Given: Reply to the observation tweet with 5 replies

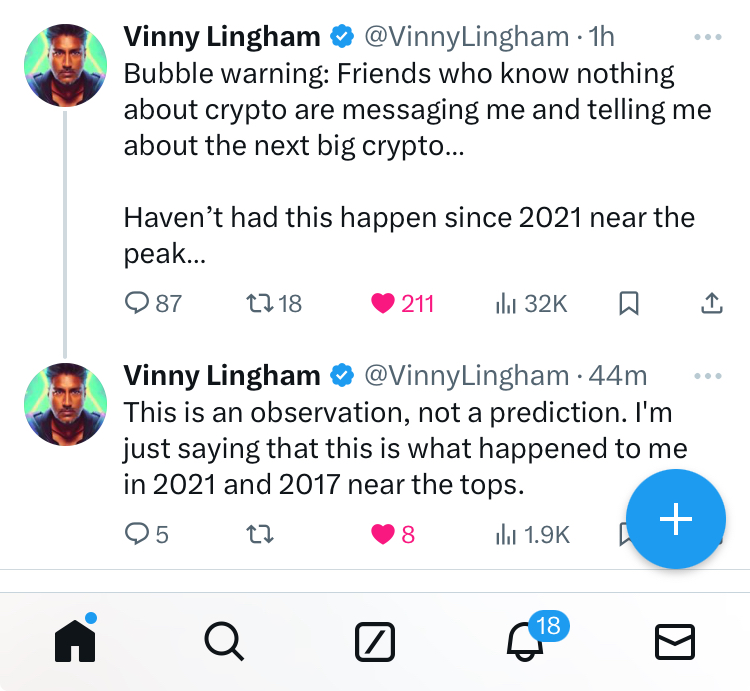Looking at the screenshot, I should click(x=137, y=534).
